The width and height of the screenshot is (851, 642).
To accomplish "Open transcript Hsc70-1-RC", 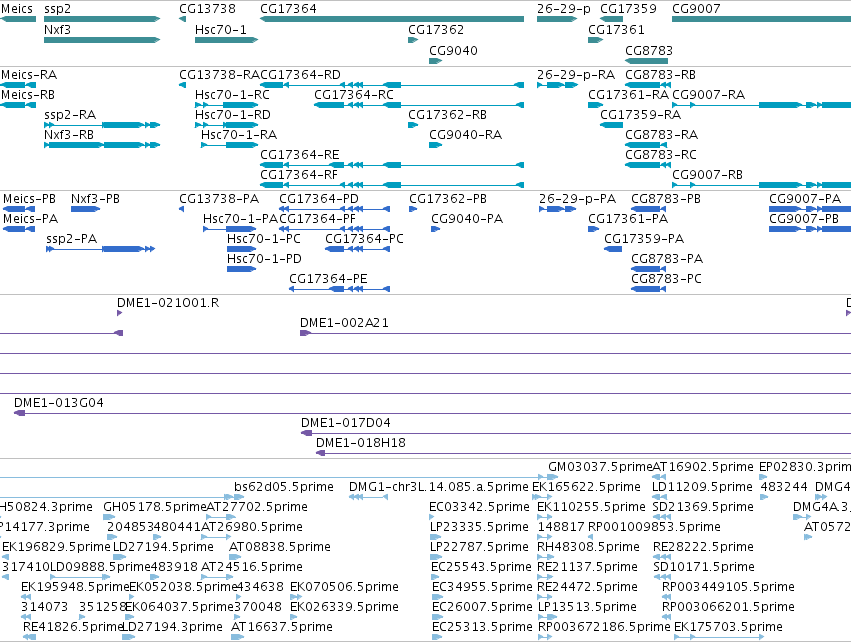I will [x=232, y=95].
